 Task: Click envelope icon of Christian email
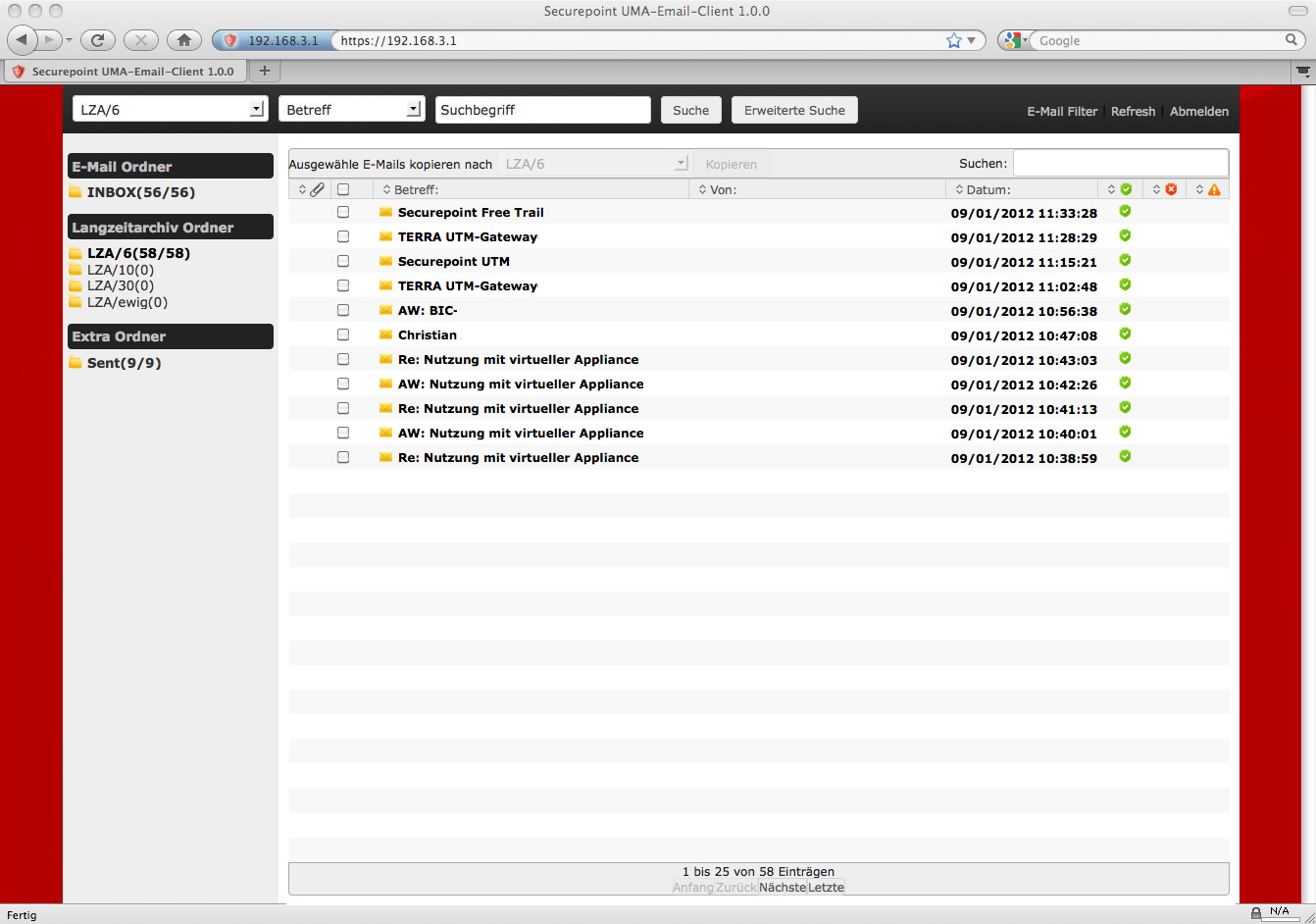point(385,334)
